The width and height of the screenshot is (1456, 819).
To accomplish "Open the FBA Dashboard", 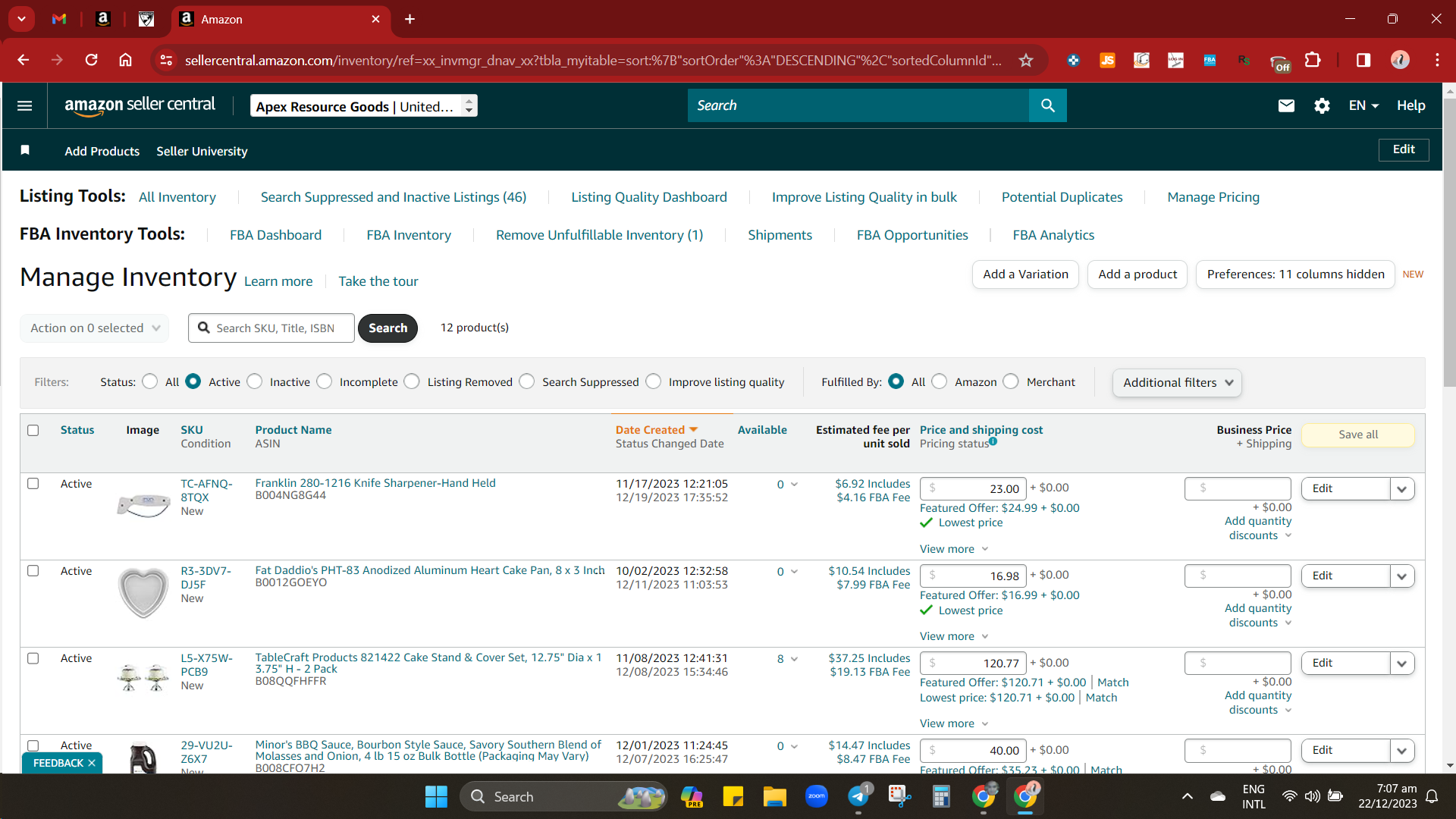I will [276, 235].
